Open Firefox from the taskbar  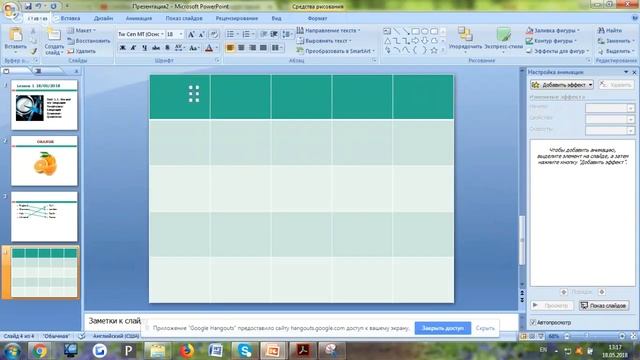(x=186, y=351)
